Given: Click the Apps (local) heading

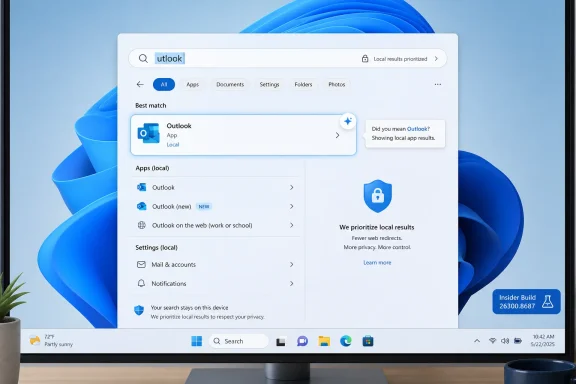Looking at the screenshot, I should (152, 168).
